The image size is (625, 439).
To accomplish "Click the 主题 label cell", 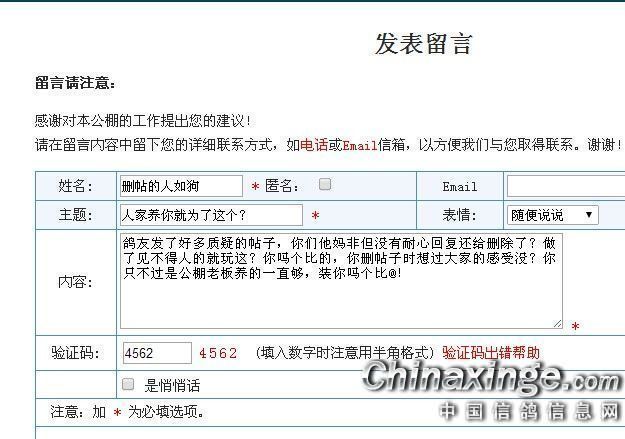I will point(75,215).
